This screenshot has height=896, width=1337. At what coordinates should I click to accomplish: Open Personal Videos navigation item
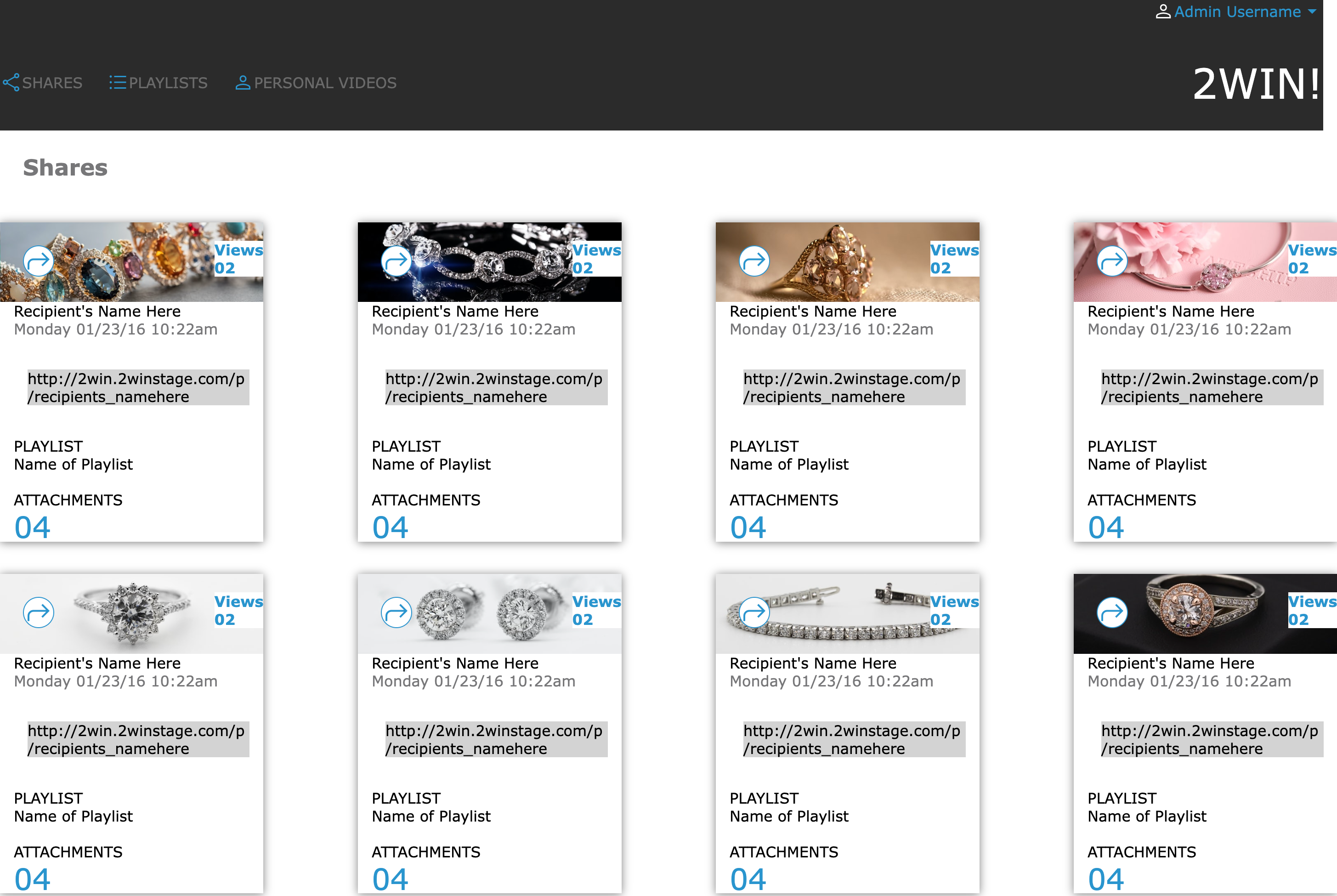pos(316,83)
